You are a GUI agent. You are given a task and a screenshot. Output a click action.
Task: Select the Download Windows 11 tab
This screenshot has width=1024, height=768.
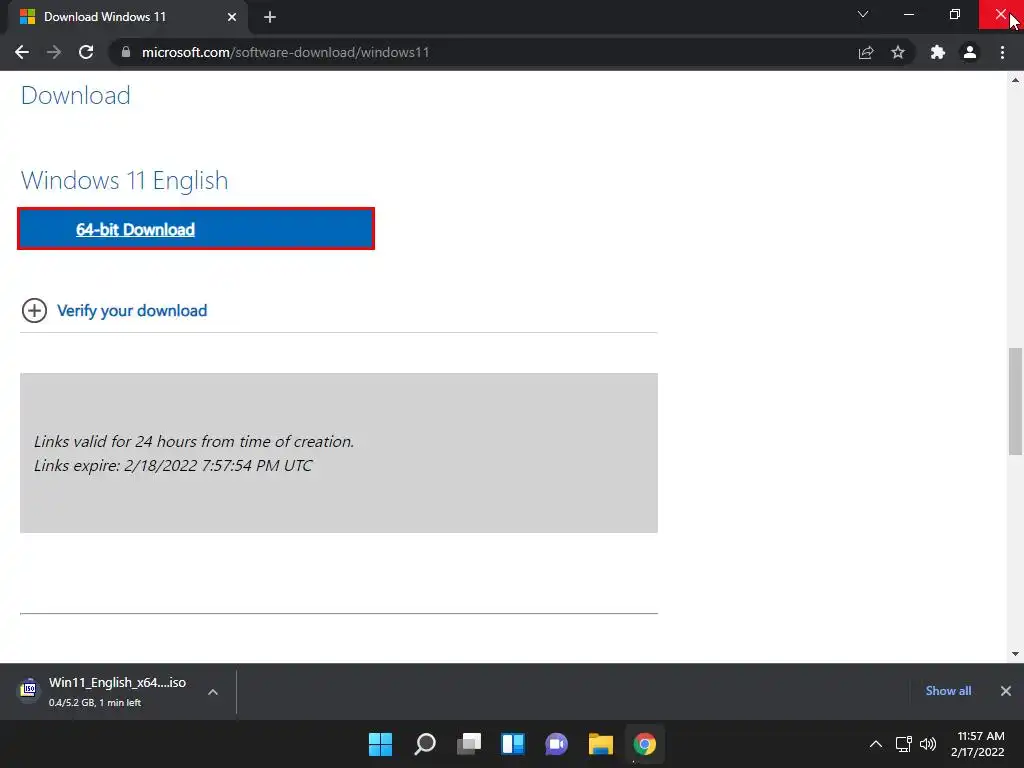127,17
